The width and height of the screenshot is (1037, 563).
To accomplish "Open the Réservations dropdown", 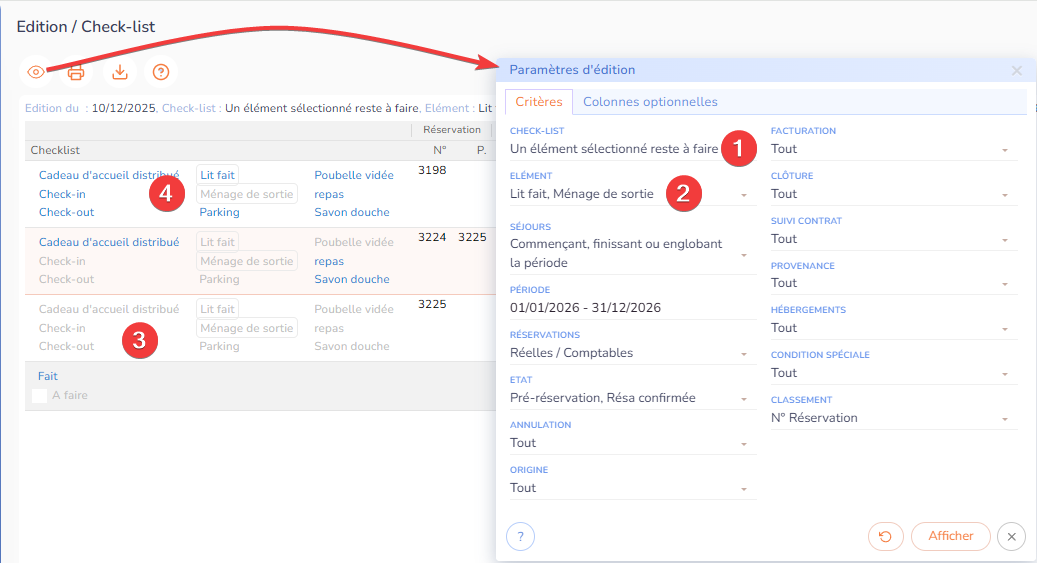I will (742, 354).
